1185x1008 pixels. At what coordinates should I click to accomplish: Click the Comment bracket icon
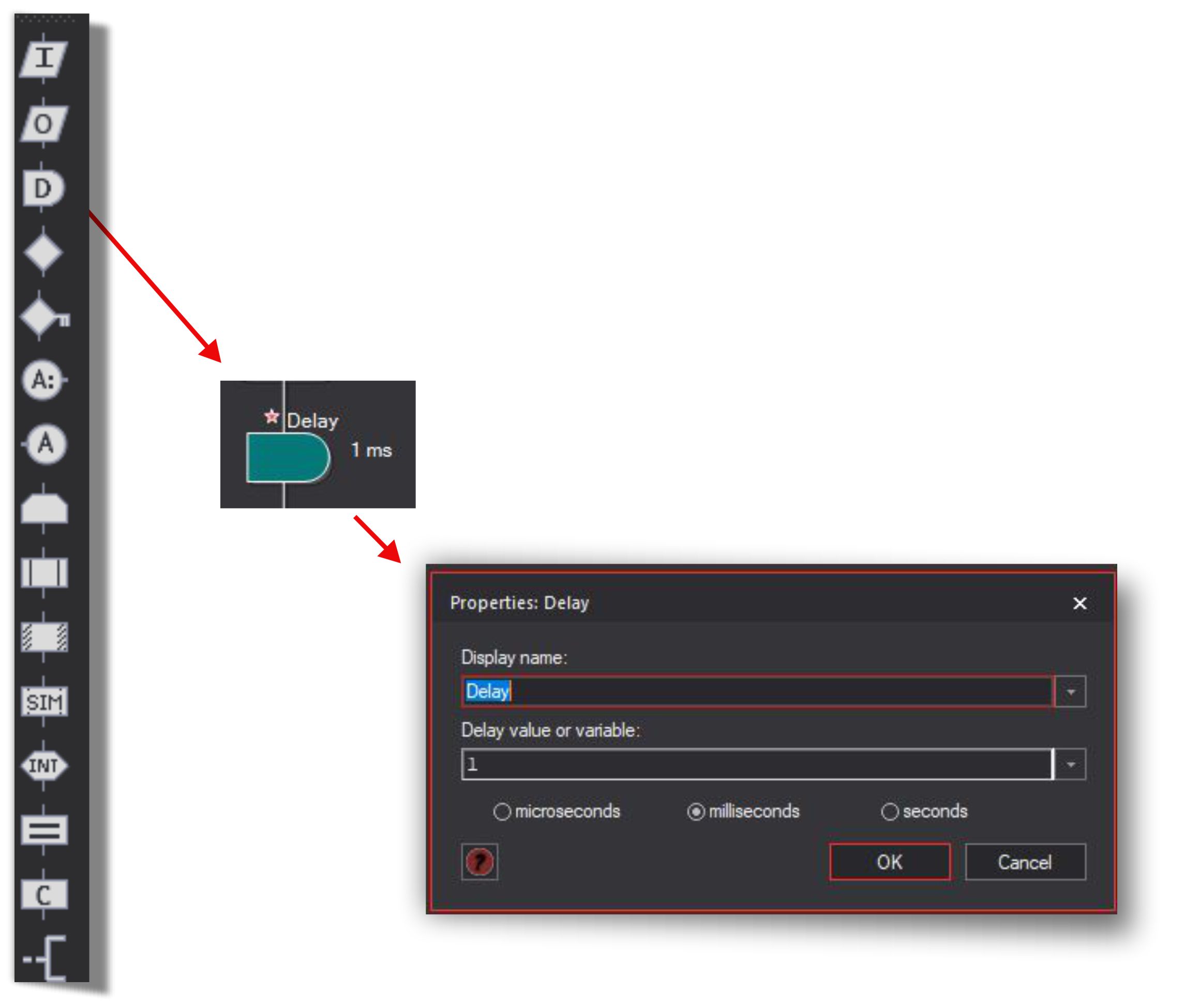[46, 958]
